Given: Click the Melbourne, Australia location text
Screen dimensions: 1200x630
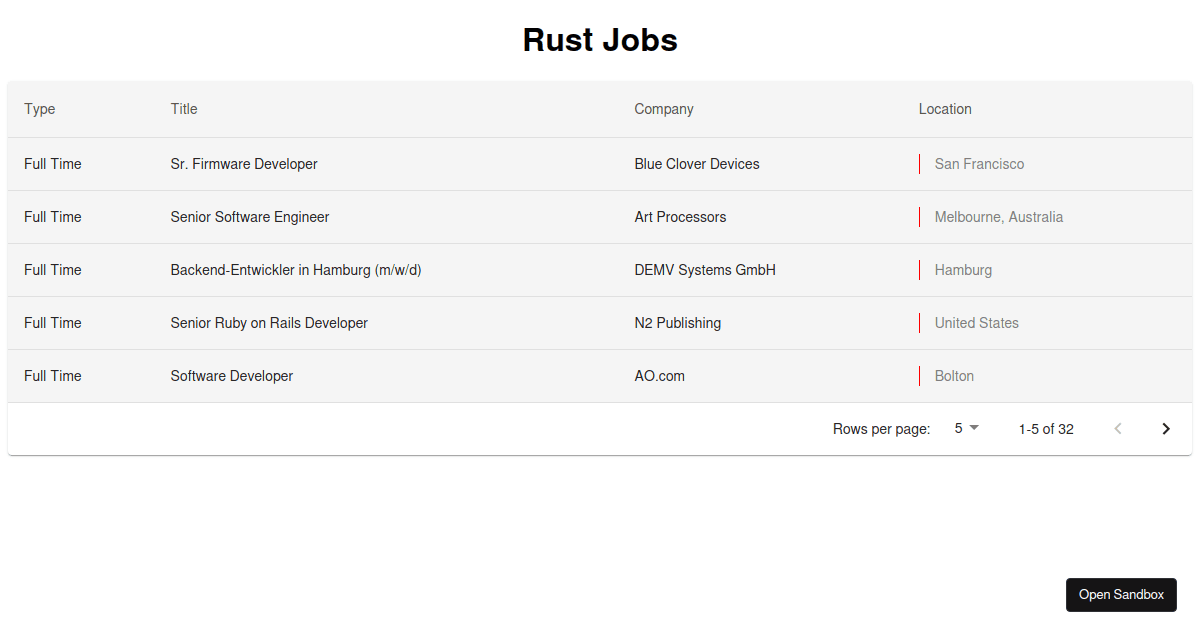Looking at the screenshot, I should click(998, 217).
